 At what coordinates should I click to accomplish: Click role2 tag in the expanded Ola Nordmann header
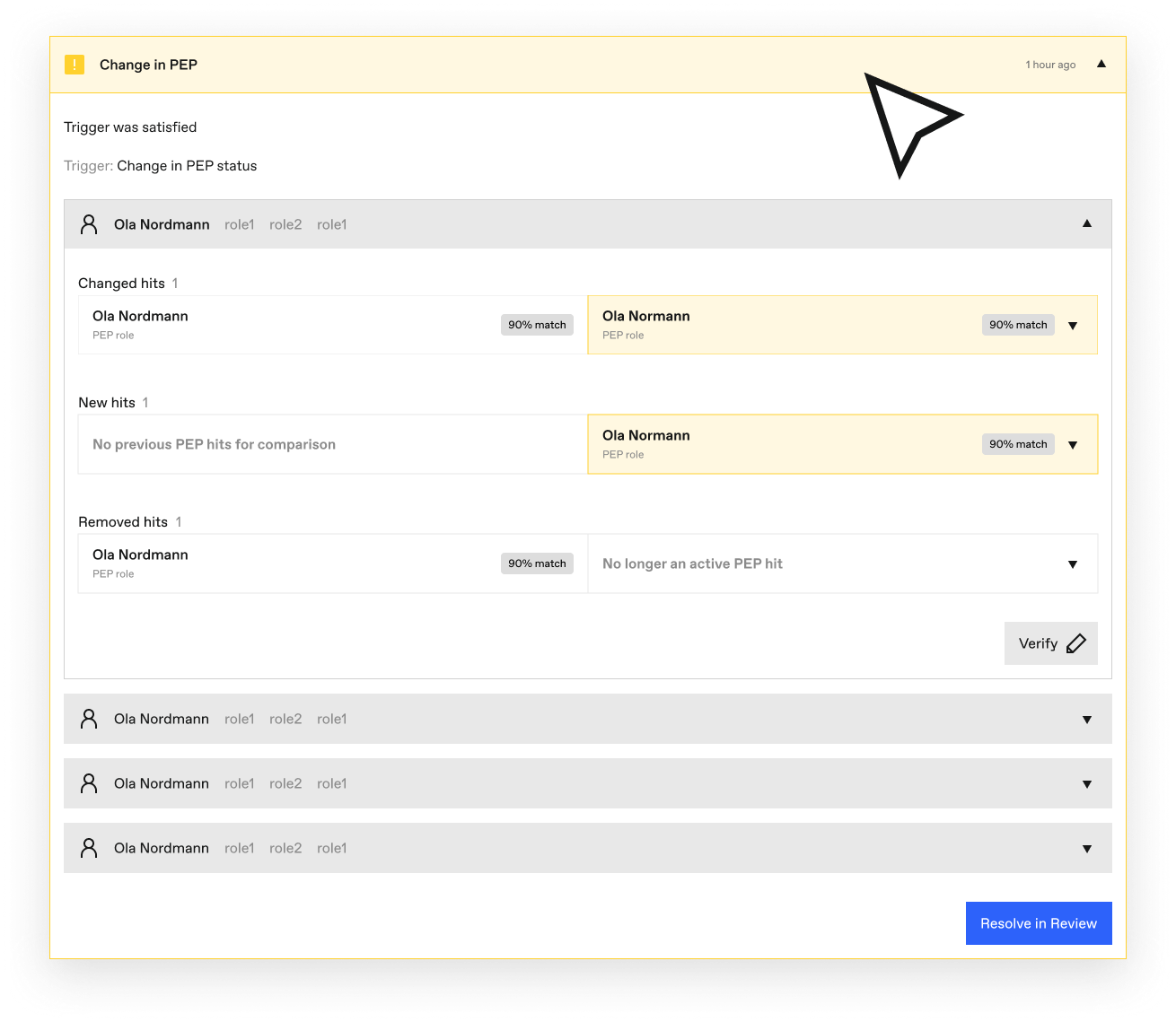coord(285,224)
